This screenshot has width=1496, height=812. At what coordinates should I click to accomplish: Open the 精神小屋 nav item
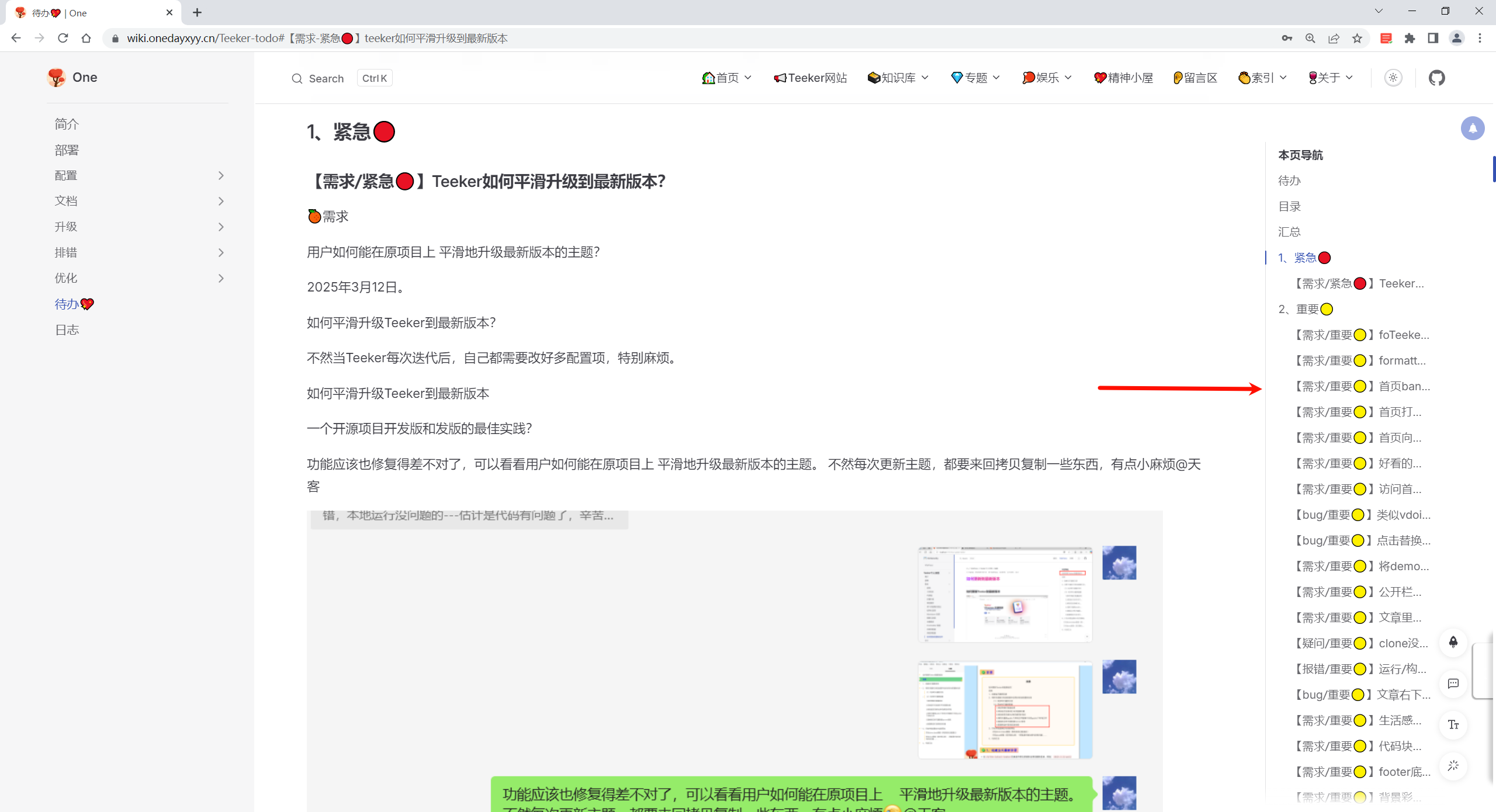(1123, 78)
